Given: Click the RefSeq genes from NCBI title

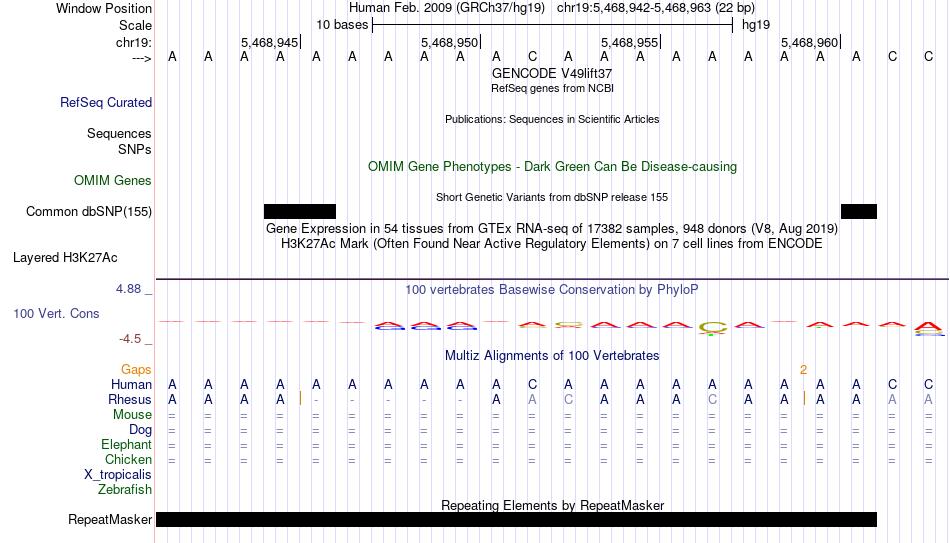Looking at the screenshot, I should (553, 88).
